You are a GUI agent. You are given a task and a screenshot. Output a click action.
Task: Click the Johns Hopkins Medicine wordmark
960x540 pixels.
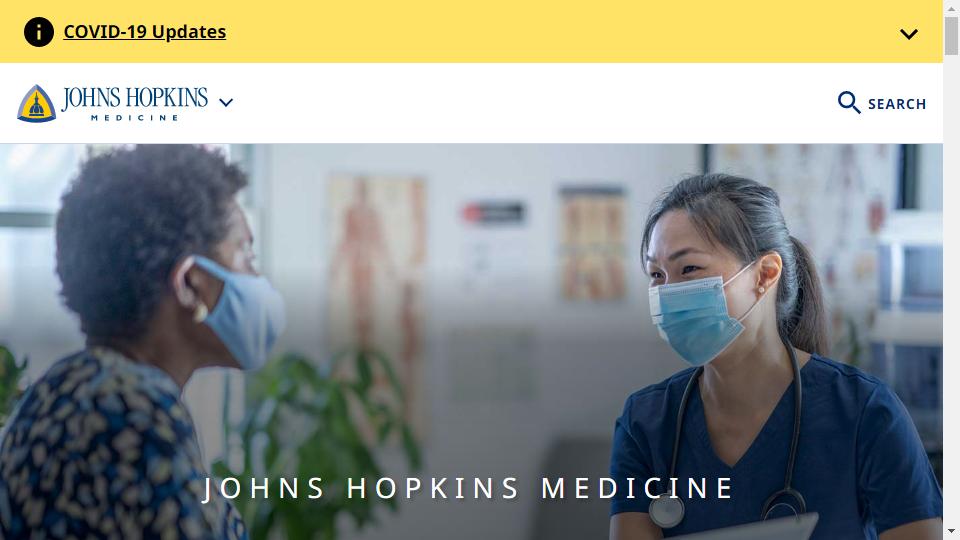pos(135,103)
